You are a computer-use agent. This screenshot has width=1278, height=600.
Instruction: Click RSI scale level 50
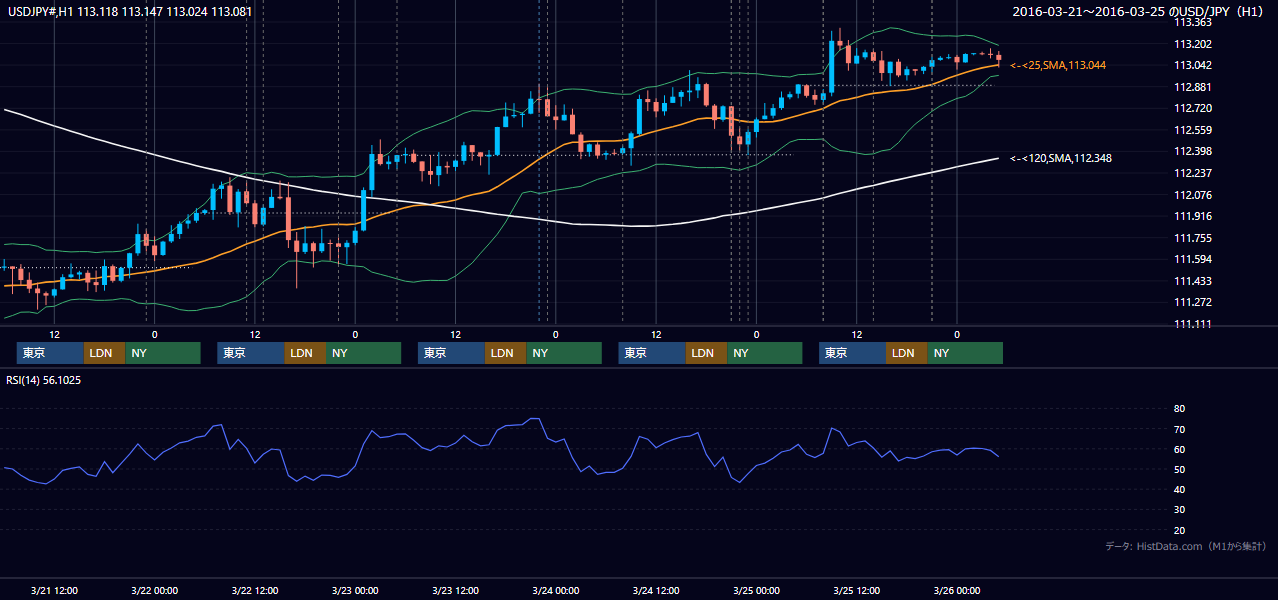(x=1179, y=469)
